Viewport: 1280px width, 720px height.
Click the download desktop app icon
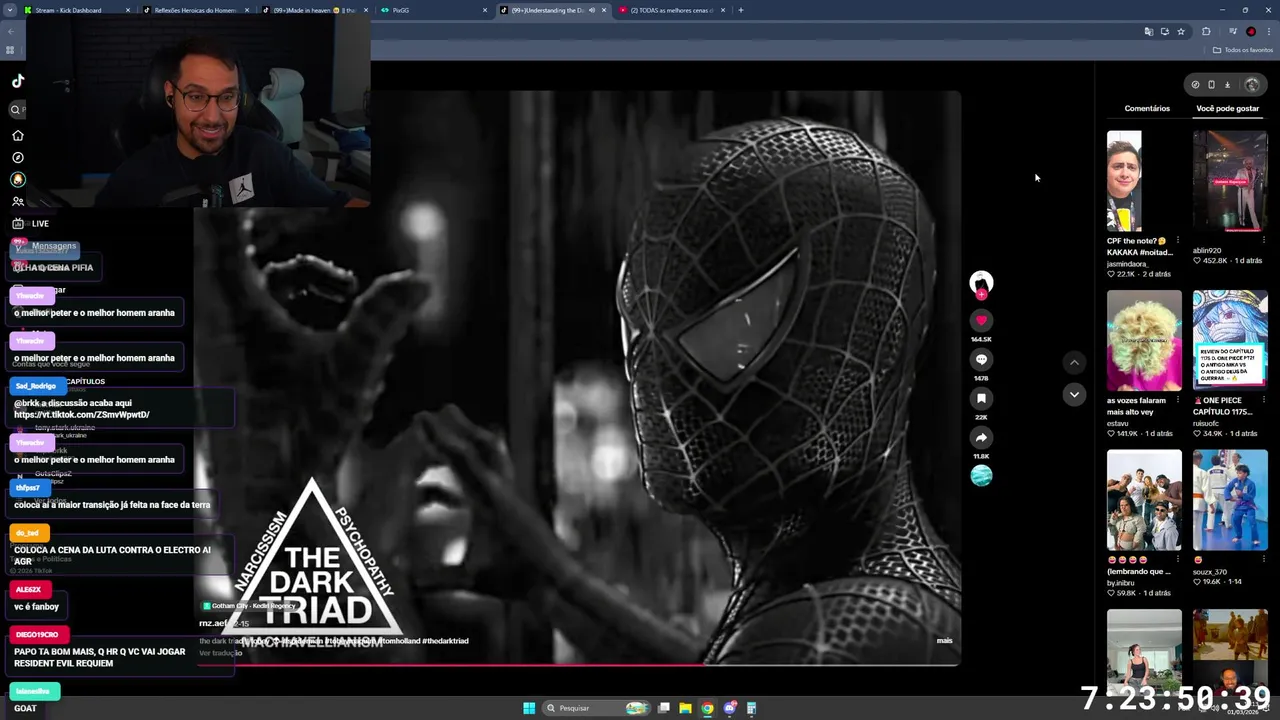(x=1227, y=85)
